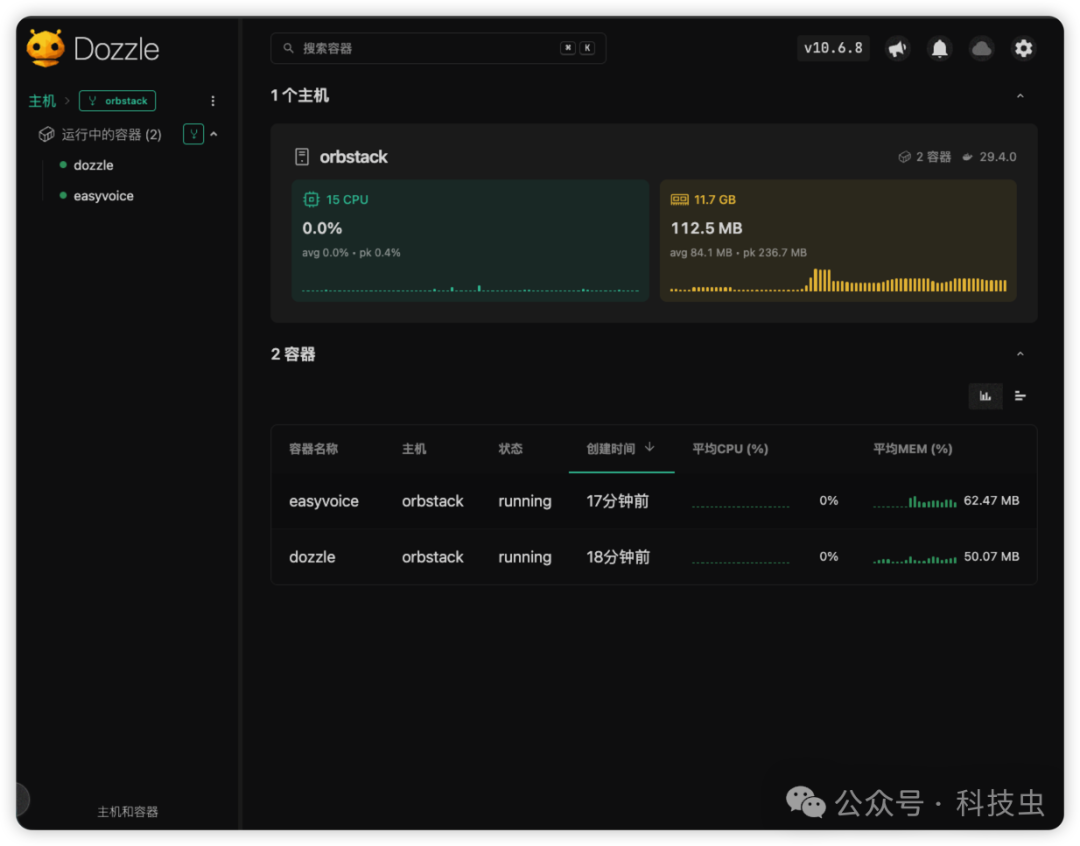Click the orbstack host title
The image size is (1080, 846).
pyautogui.click(x=353, y=157)
